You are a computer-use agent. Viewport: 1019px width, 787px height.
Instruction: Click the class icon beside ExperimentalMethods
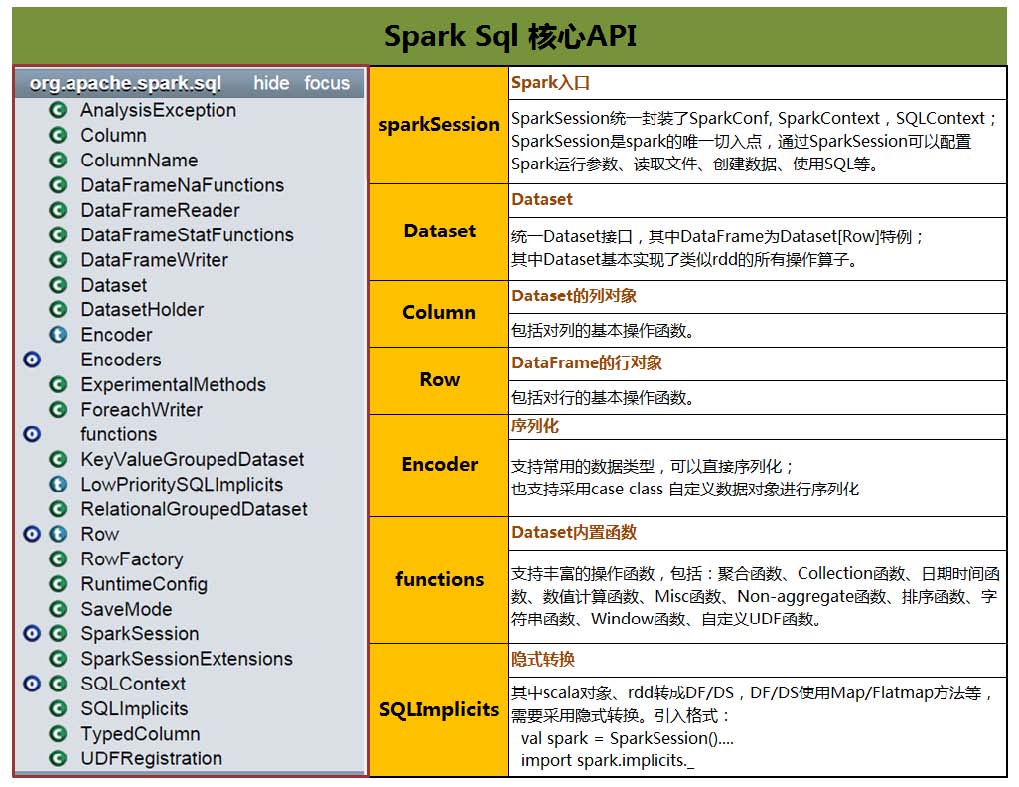coord(58,384)
